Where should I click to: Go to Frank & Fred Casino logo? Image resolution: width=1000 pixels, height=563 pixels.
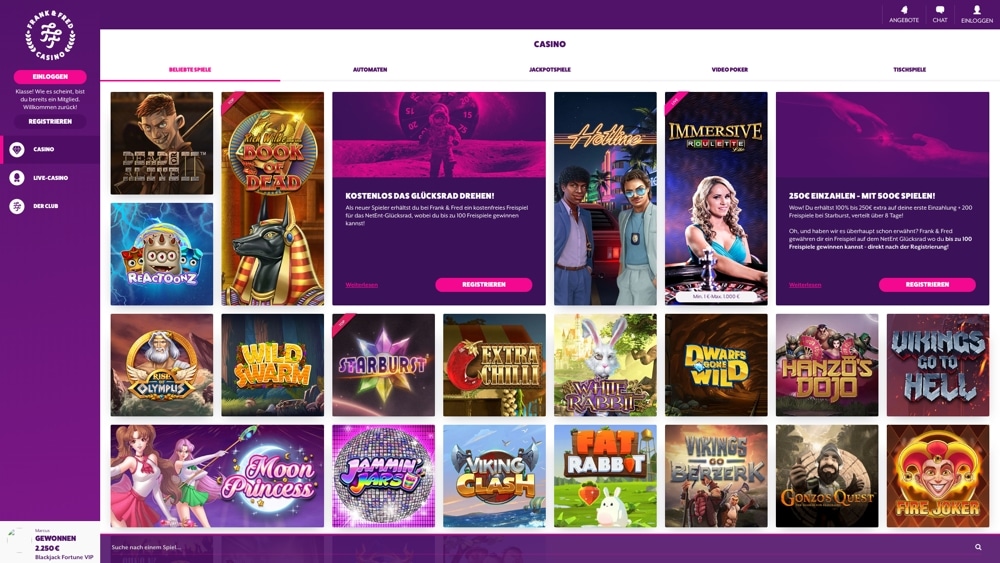[x=50, y=36]
